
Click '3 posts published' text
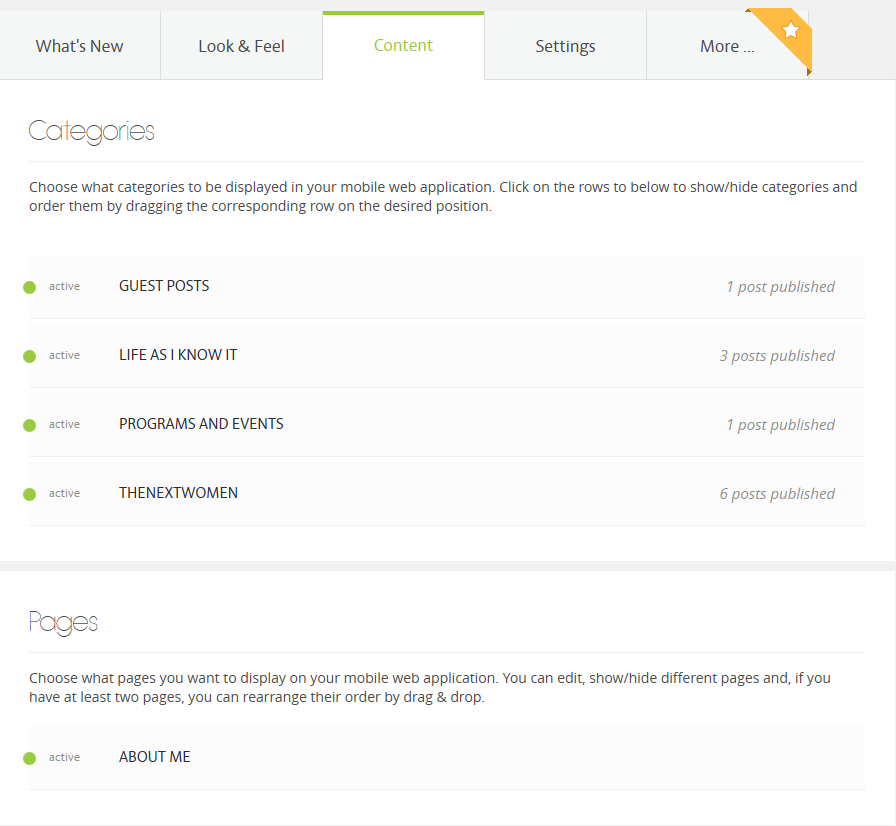coord(777,356)
